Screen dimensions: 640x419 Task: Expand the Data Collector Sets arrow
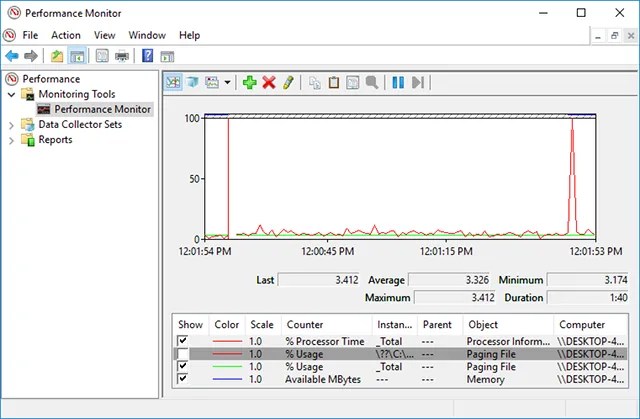(x=11, y=125)
